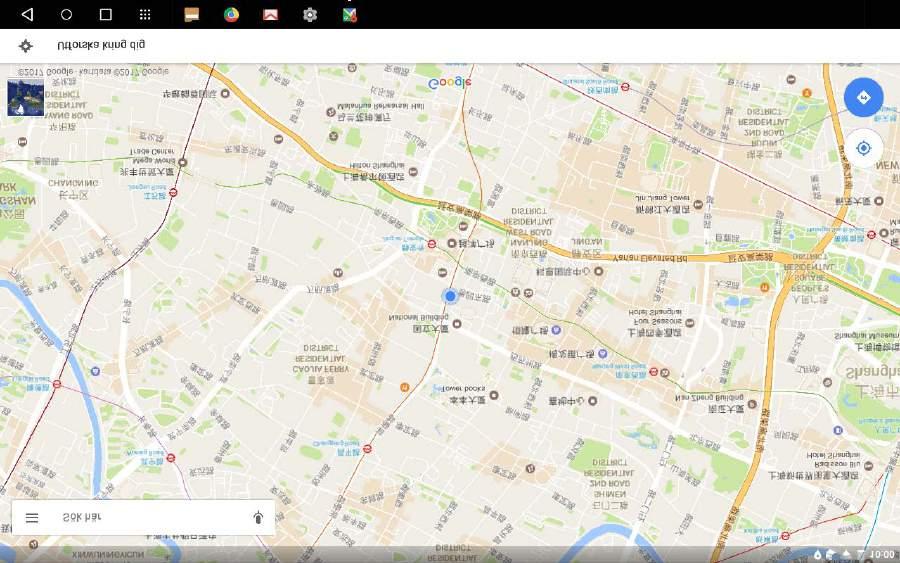Select the orange restaurant marker beside the directions button
The image size is (900, 563).
pos(807,93)
